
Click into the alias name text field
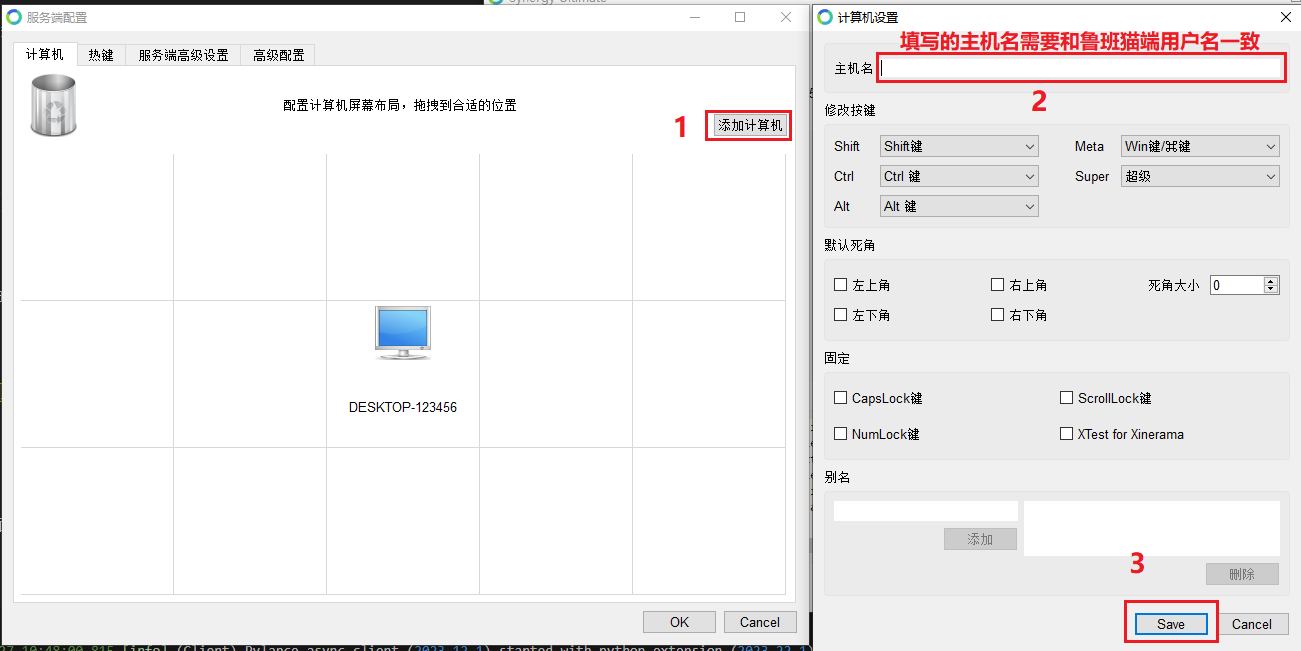pos(926,511)
